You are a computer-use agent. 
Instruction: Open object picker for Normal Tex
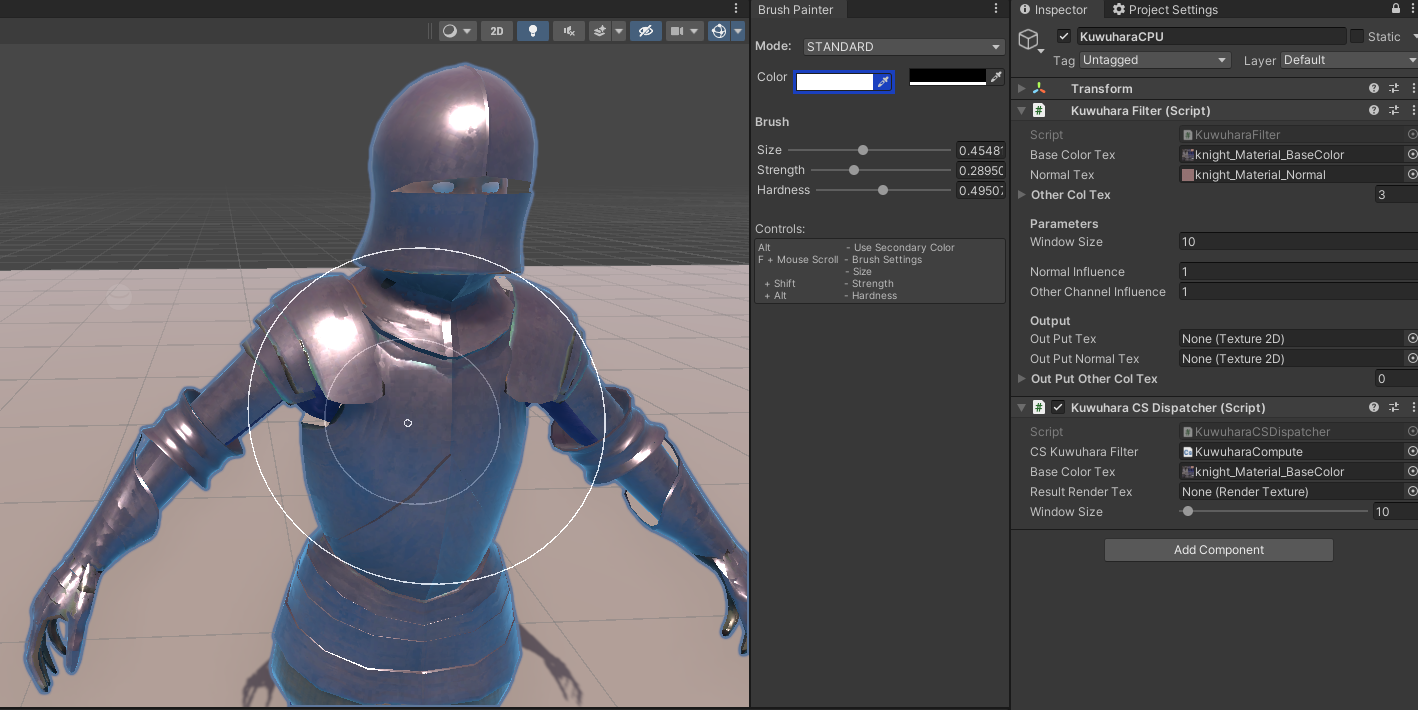[x=1412, y=175]
